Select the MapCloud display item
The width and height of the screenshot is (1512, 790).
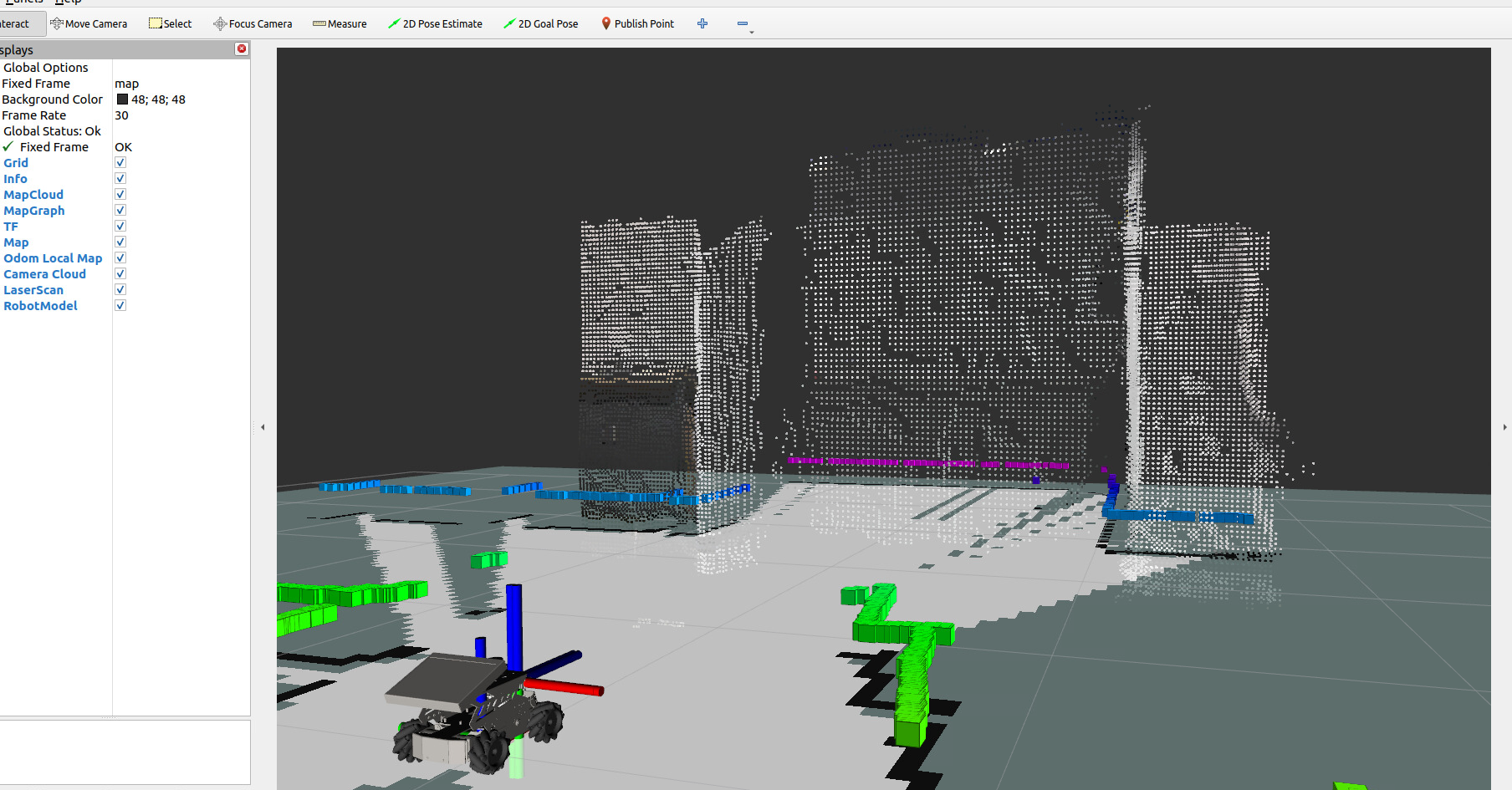[33, 195]
